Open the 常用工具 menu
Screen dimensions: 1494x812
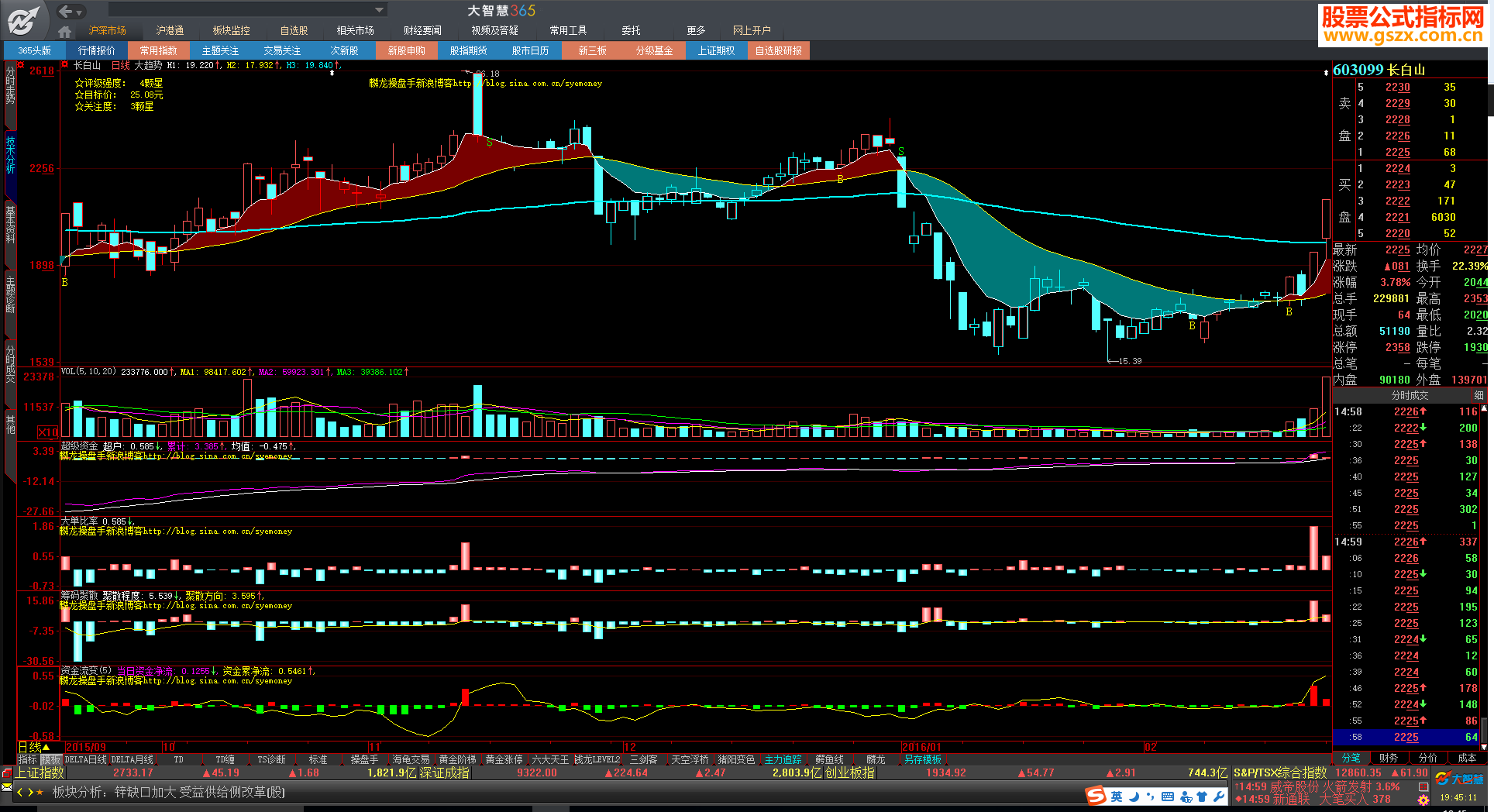[568, 30]
